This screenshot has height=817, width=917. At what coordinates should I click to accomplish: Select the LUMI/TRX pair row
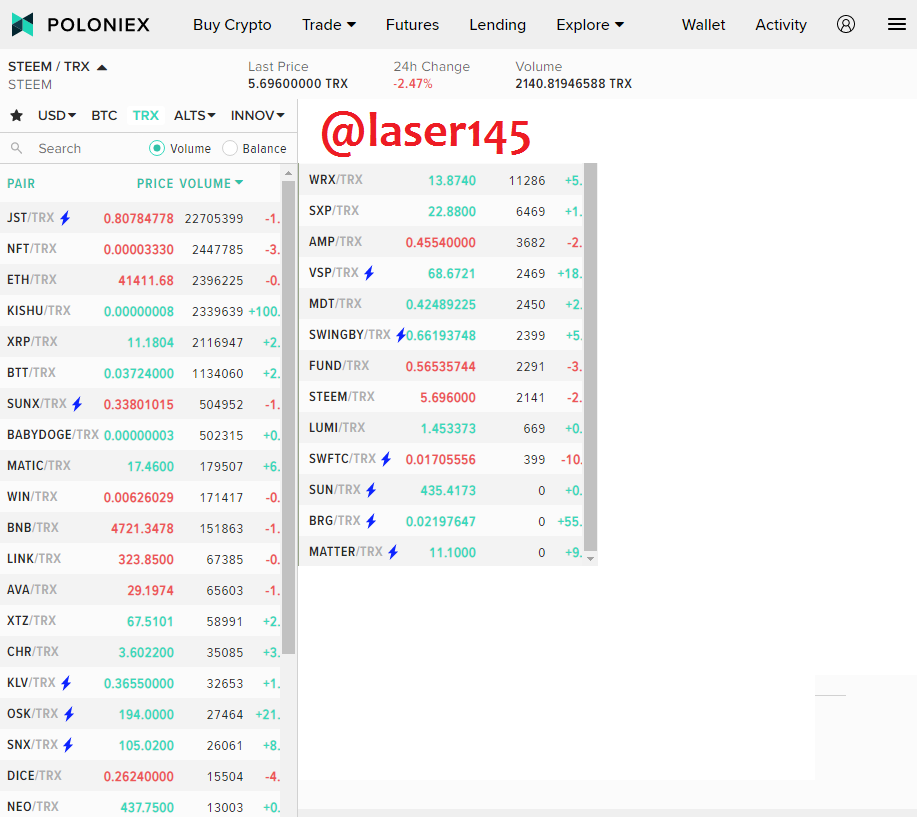coord(442,428)
